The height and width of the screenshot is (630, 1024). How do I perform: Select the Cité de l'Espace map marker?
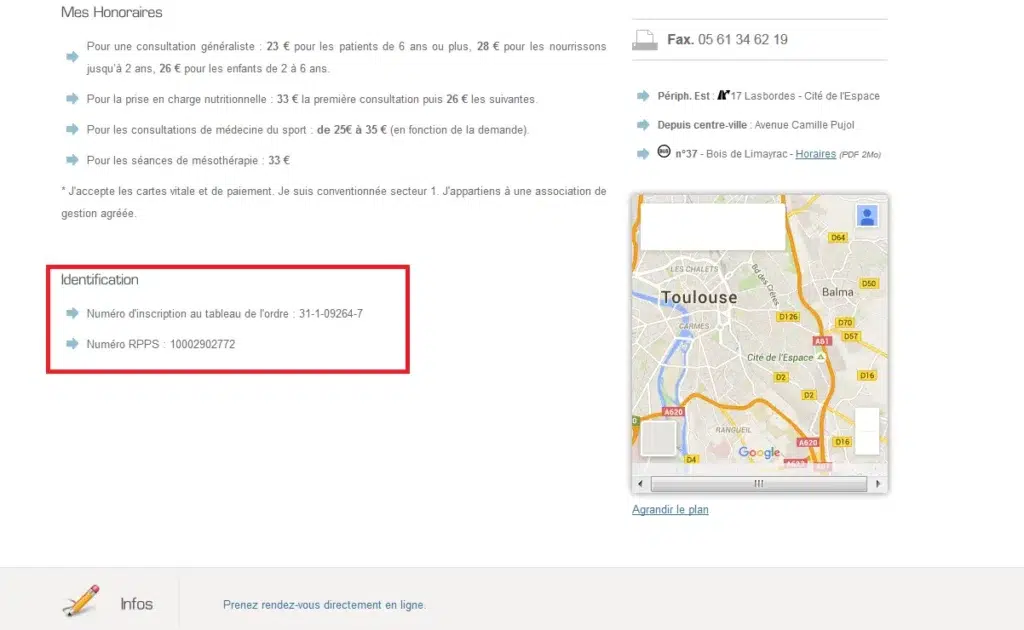click(x=821, y=356)
